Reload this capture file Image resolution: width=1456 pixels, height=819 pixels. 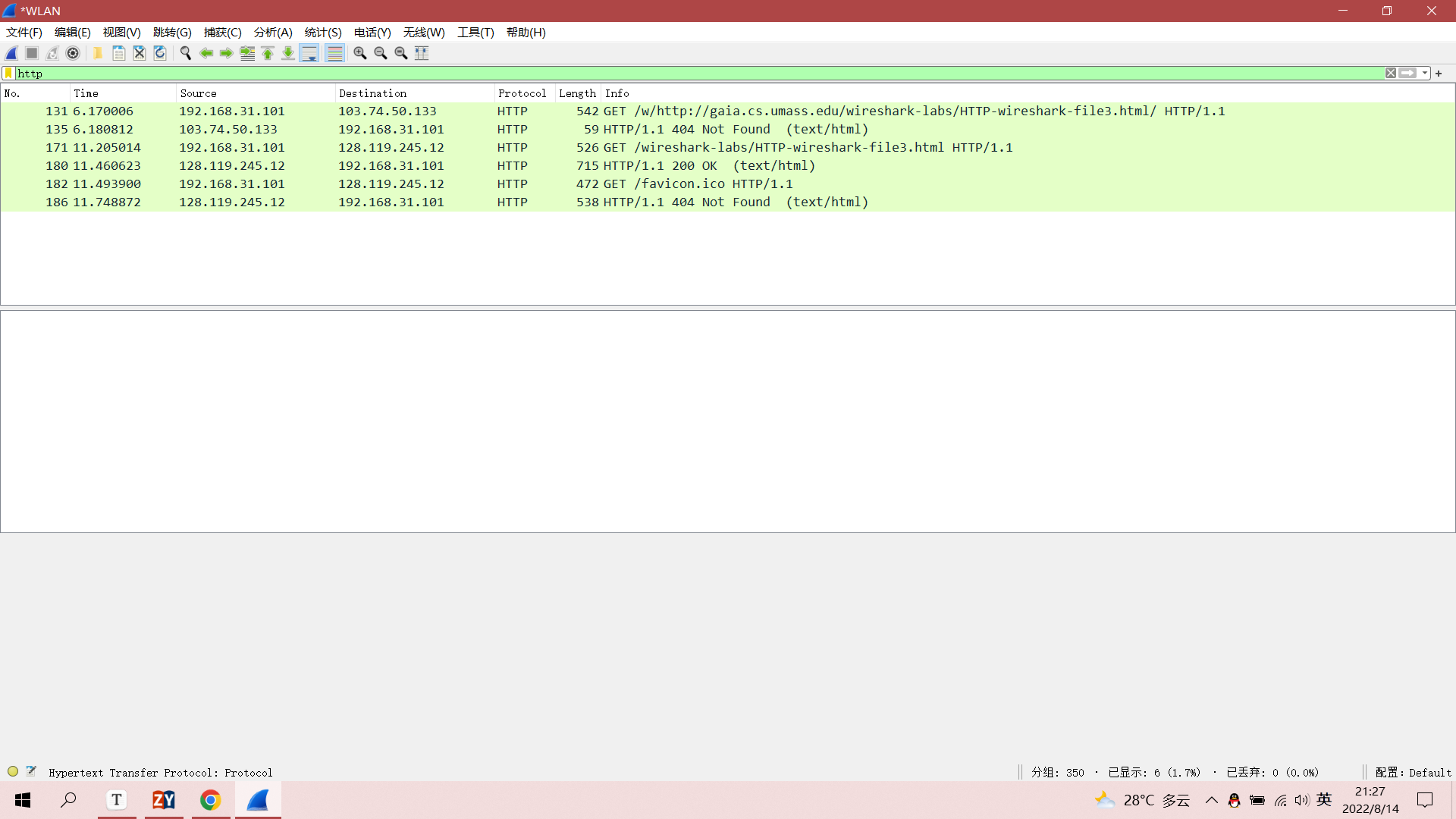(159, 53)
